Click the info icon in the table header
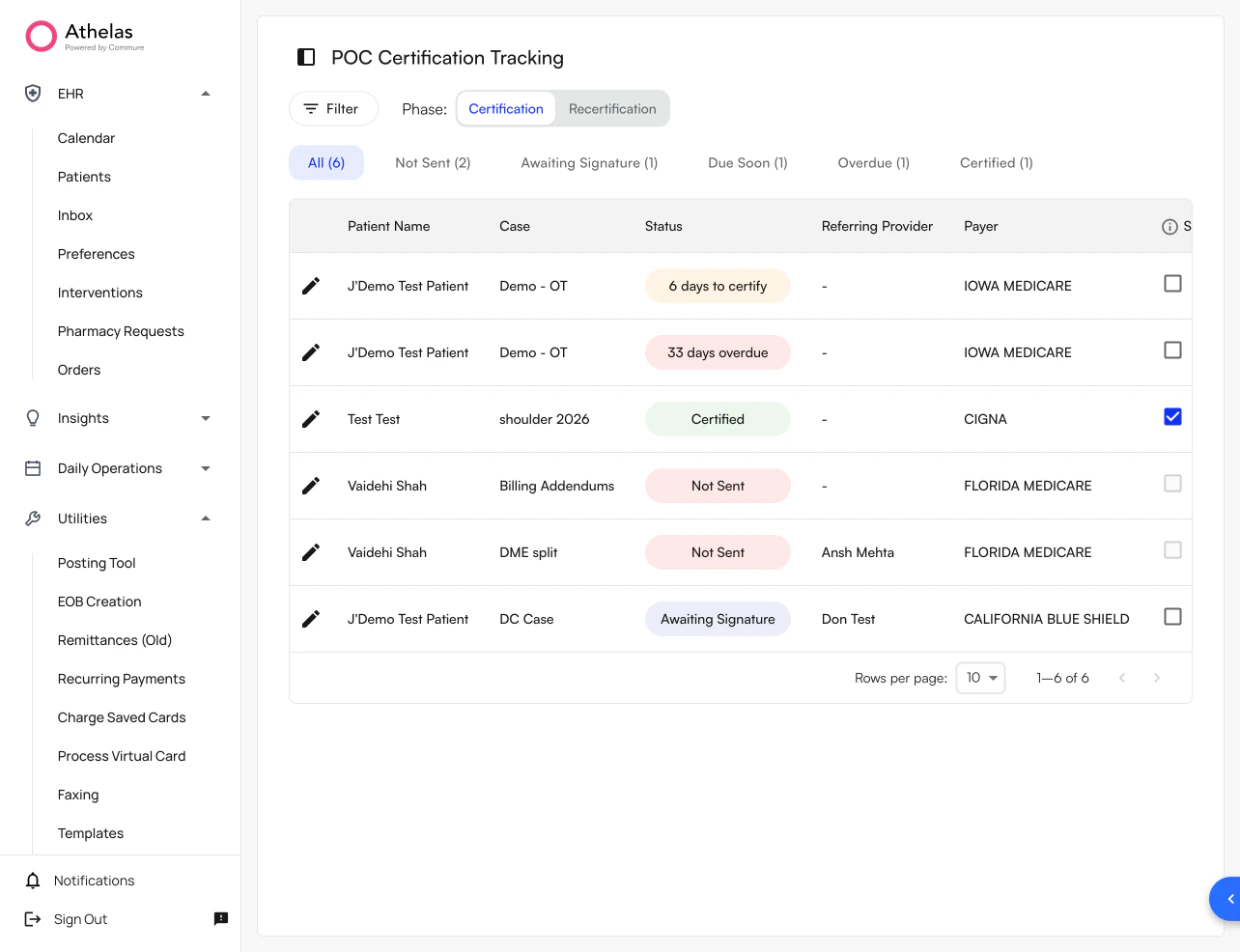 [1170, 226]
